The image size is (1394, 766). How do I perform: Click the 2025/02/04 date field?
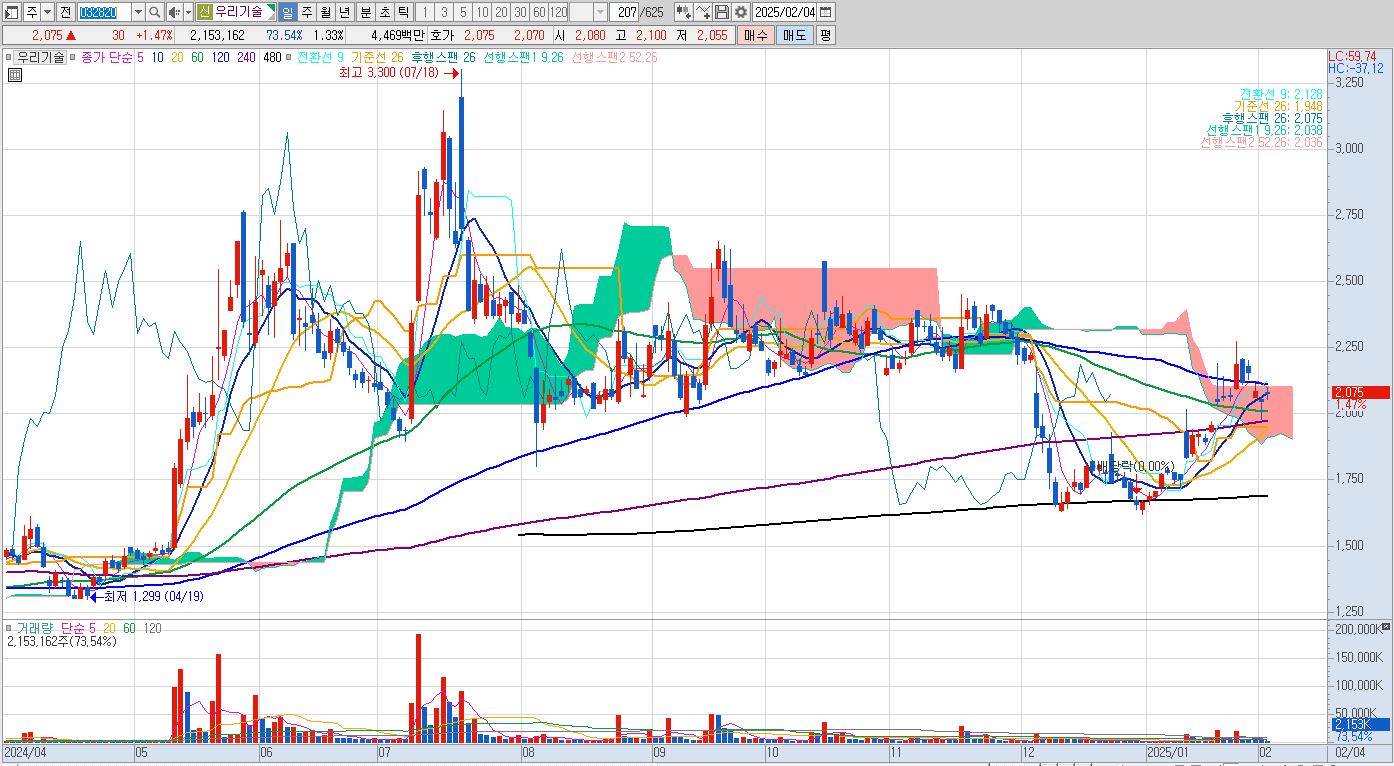(x=784, y=12)
